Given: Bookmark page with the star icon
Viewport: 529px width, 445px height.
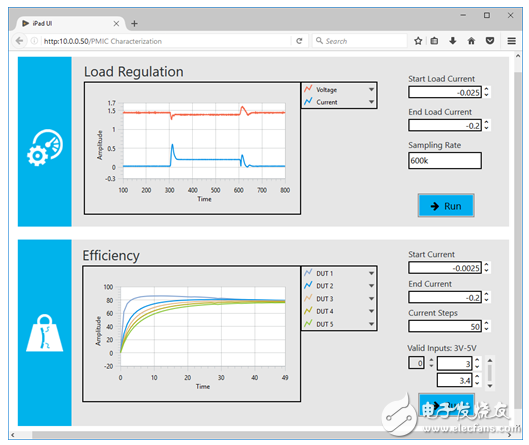Looking at the screenshot, I should 418,41.
